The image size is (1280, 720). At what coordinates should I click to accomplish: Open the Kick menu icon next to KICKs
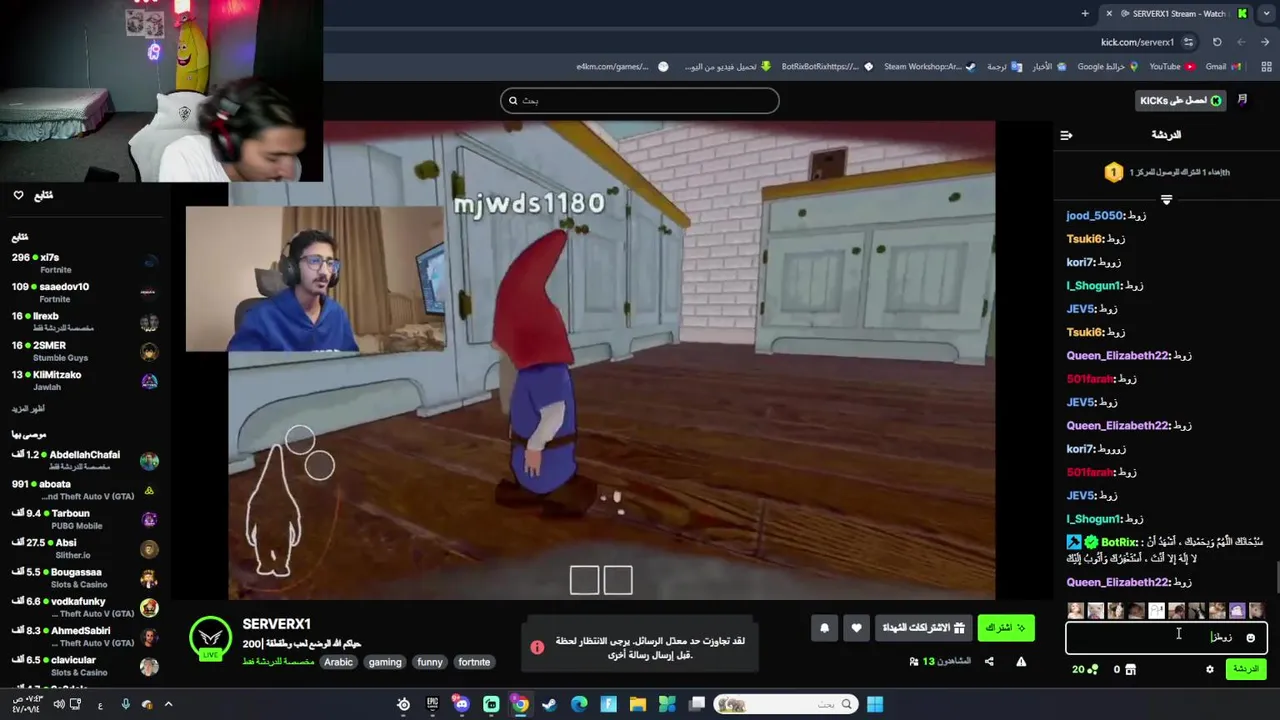point(1242,100)
